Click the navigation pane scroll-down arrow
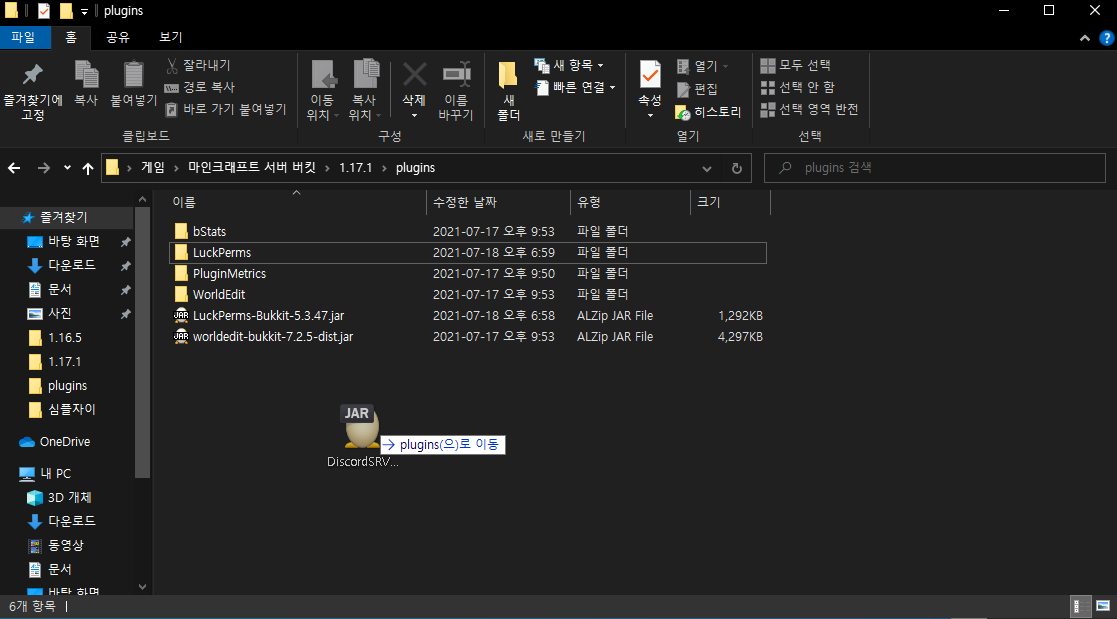The width and height of the screenshot is (1117, 619). [142, 587]
